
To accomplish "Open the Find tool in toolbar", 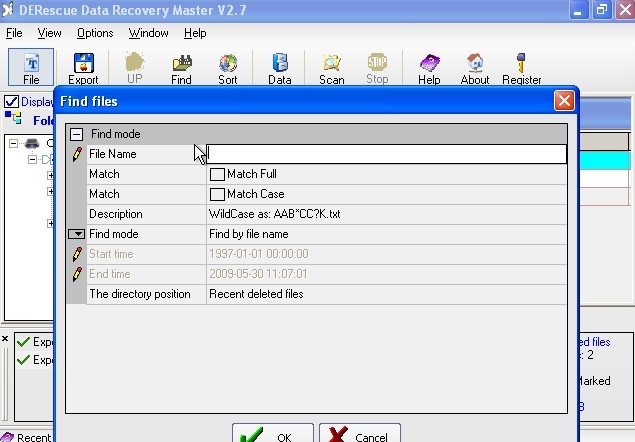I will (181, 67).
